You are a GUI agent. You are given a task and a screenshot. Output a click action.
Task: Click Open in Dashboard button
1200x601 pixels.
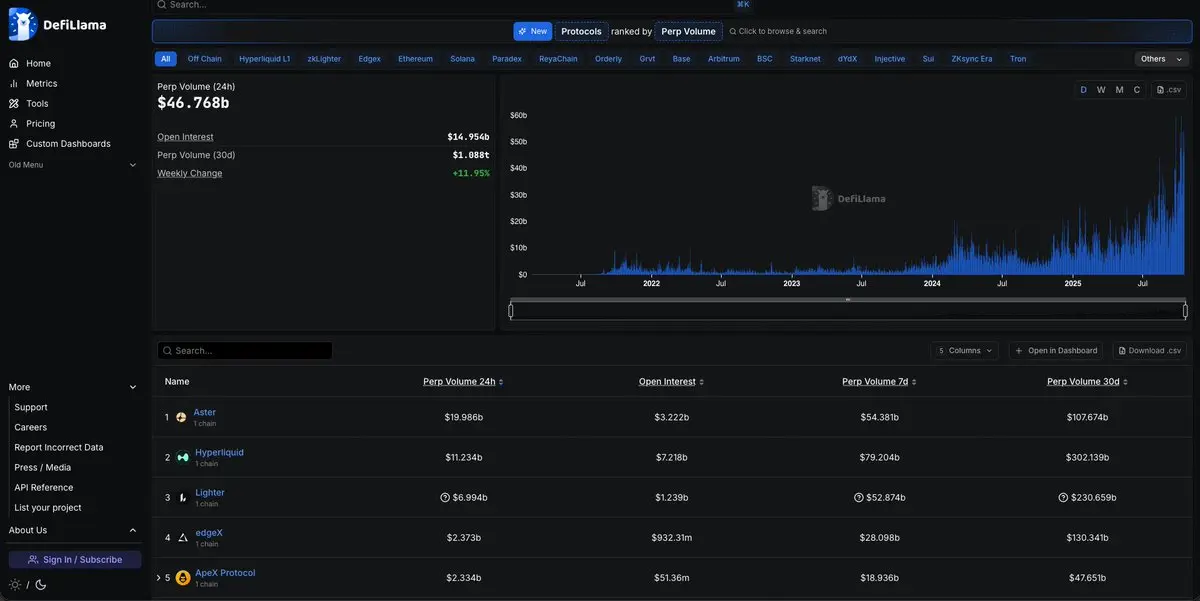[x=1055, y=350]
